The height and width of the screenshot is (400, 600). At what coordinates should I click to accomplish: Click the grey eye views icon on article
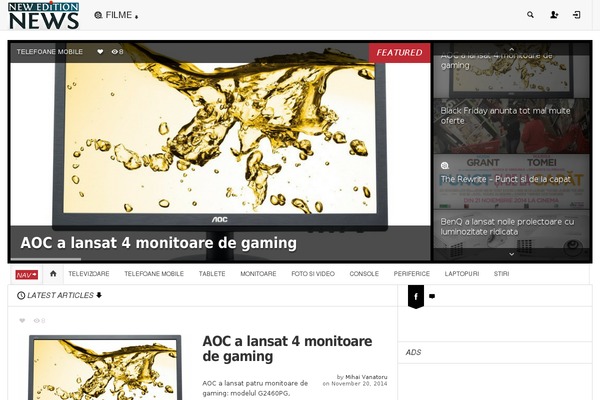click(37, 321)
